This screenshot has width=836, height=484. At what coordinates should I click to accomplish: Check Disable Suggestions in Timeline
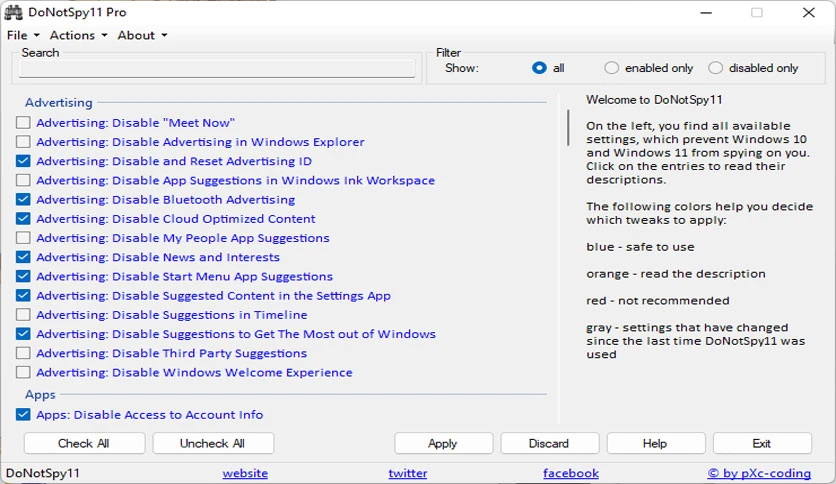23,314
